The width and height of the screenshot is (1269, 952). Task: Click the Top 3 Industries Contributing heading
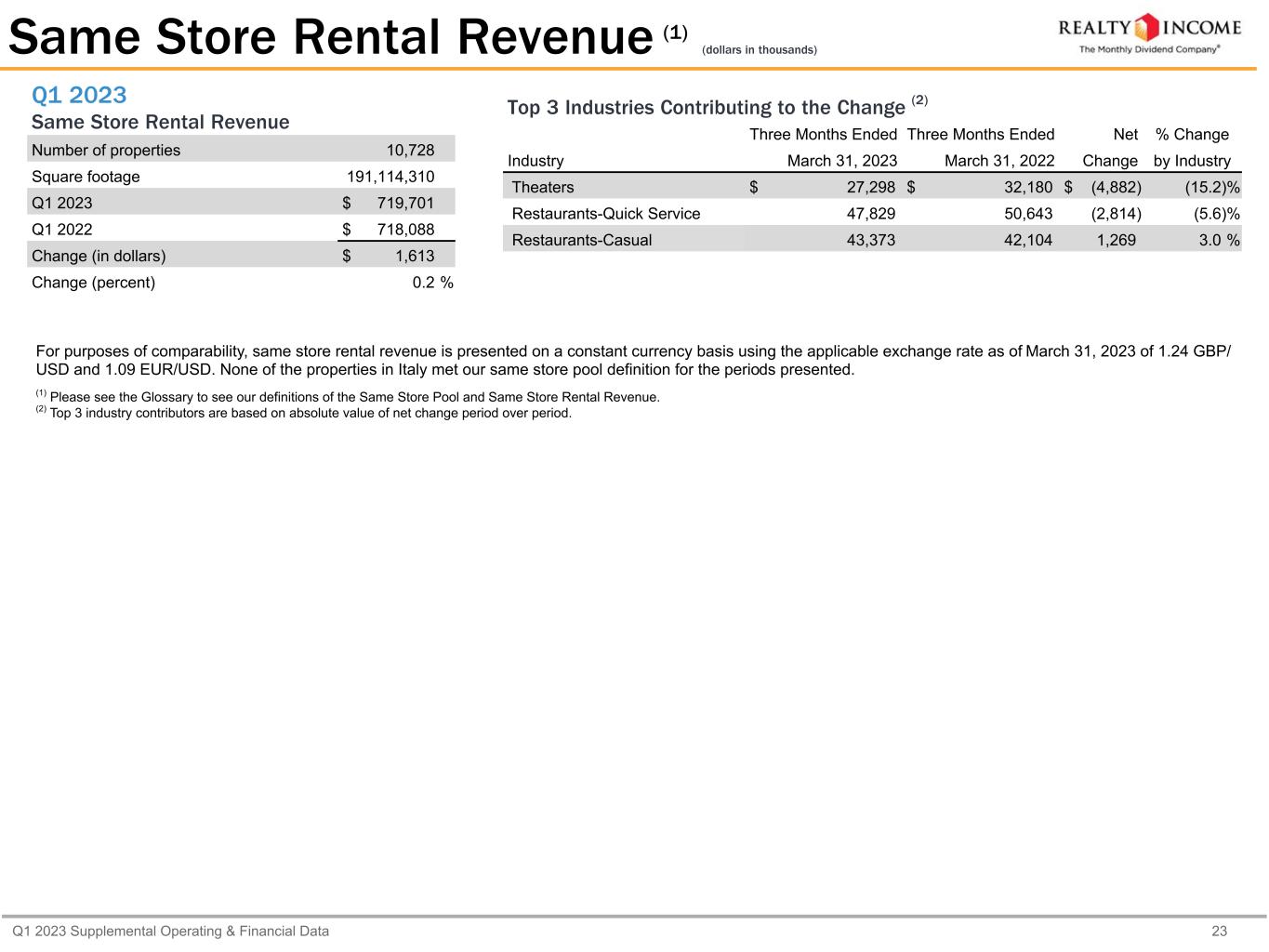[706, 108]
